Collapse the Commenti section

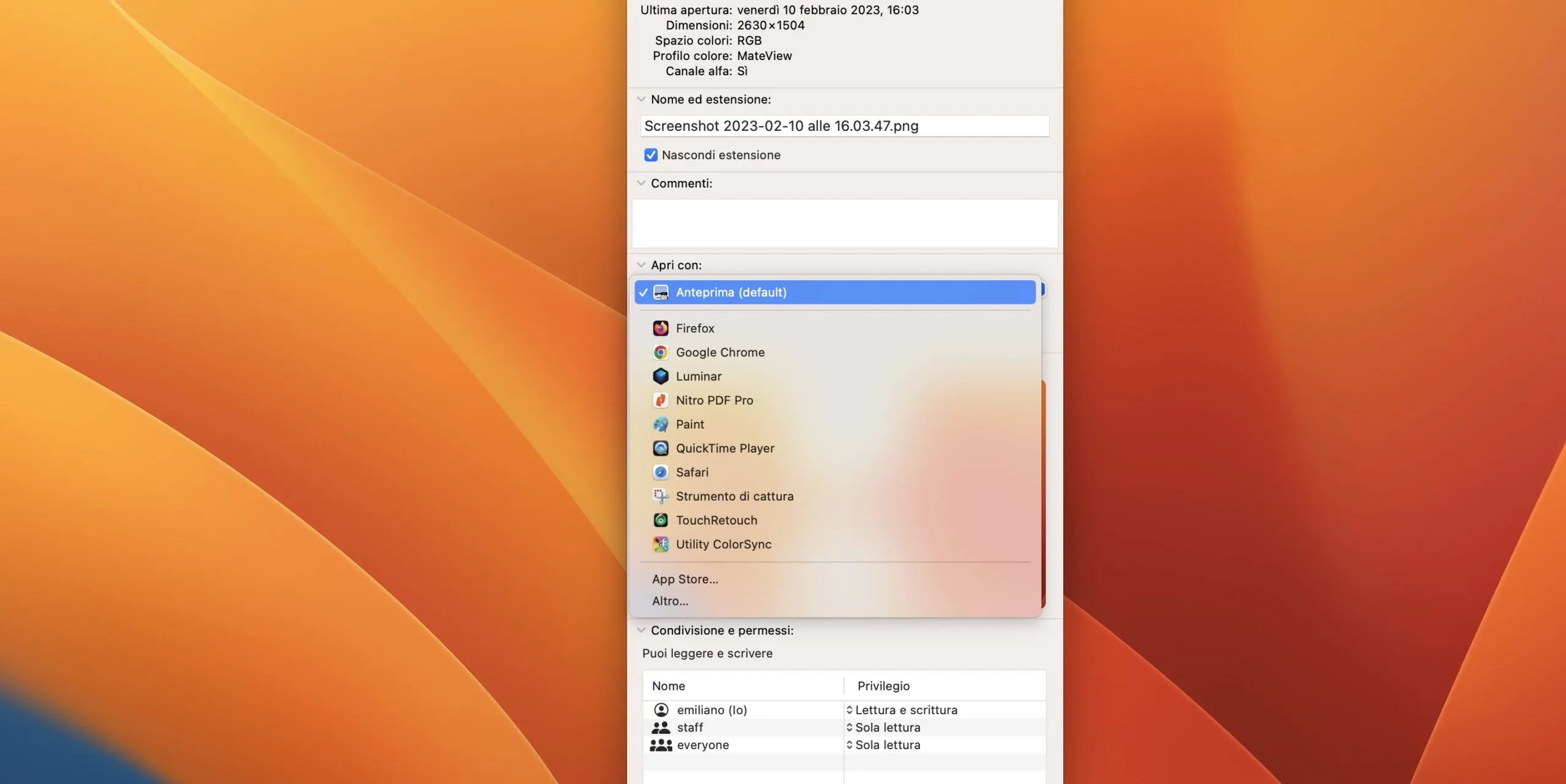click(640, 183)
